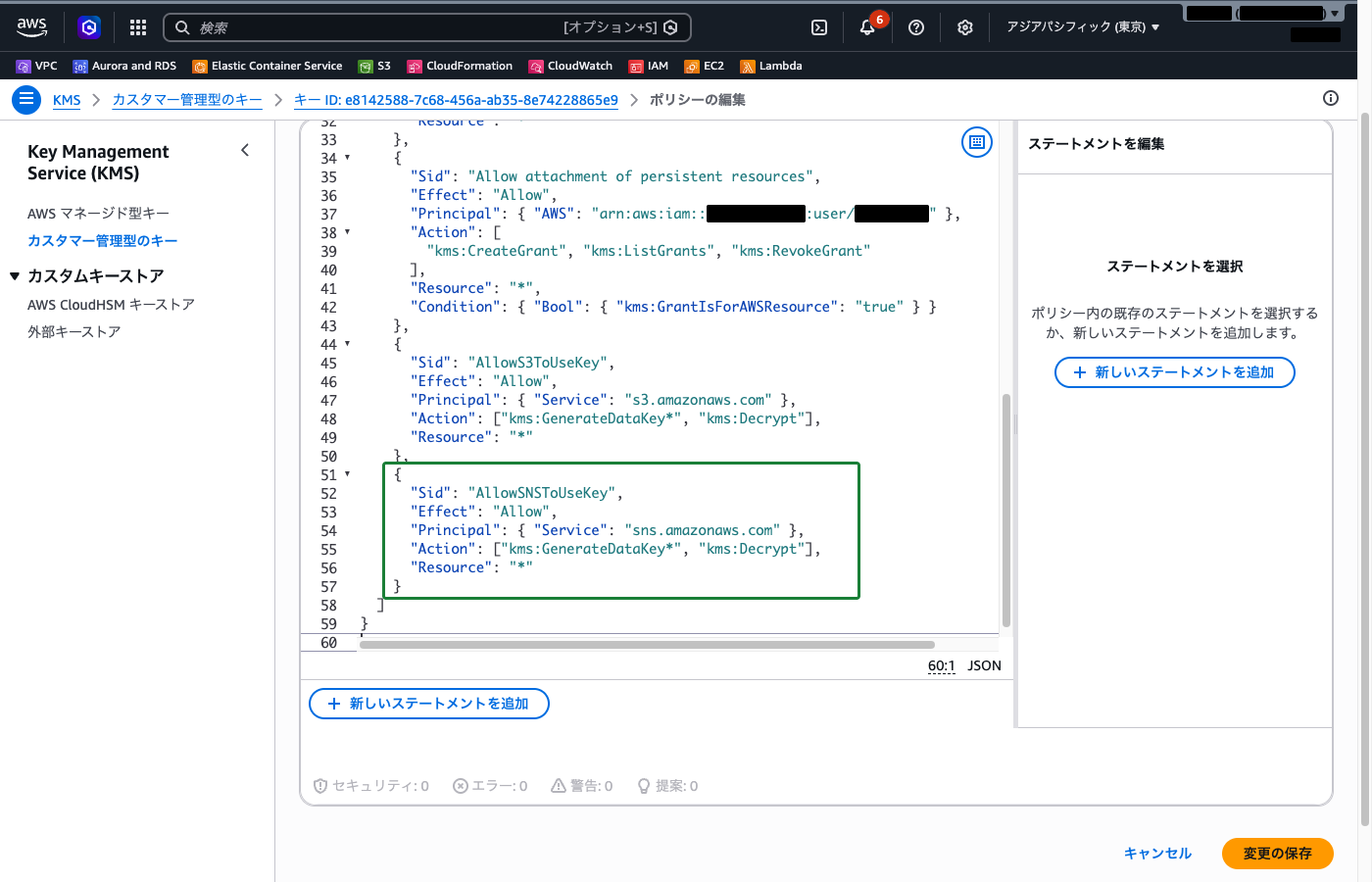Open EC2 service shortcut

click(x=705, y=66)
